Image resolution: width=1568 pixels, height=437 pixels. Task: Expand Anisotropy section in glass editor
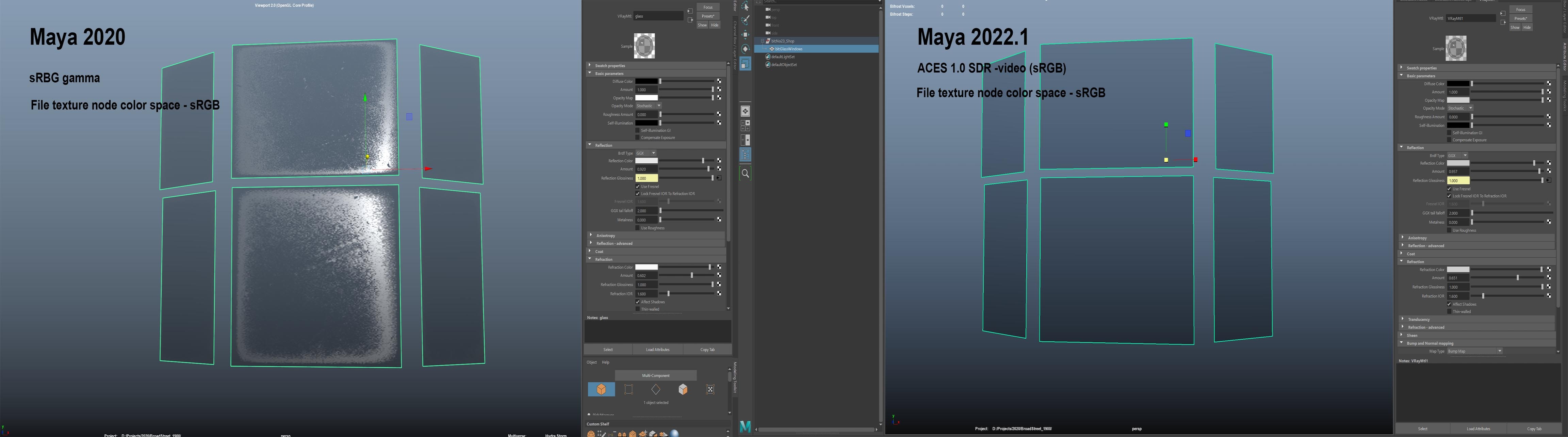pos(656,235)
